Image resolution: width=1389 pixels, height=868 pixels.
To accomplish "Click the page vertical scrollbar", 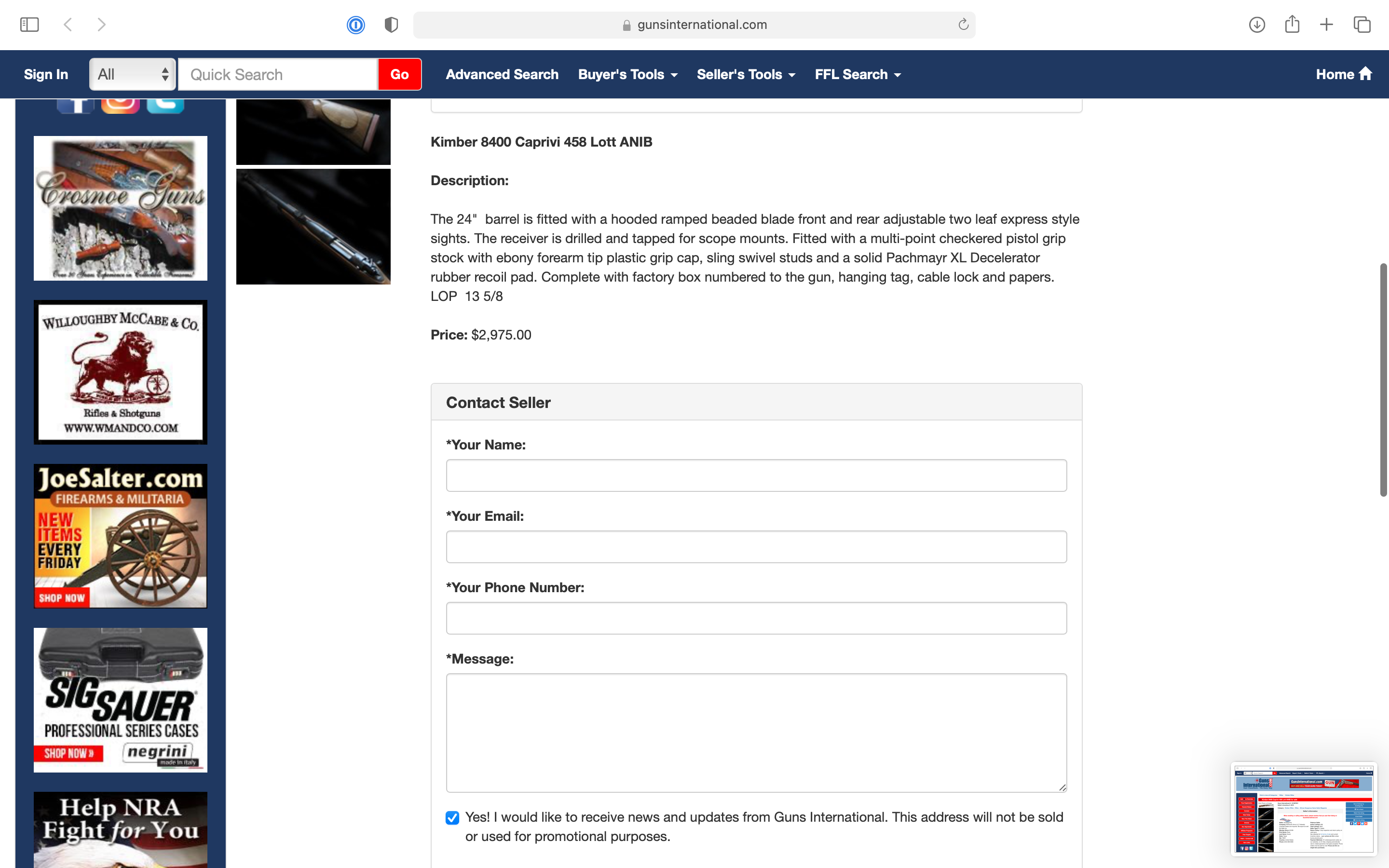I will (x=1383, y=380).
